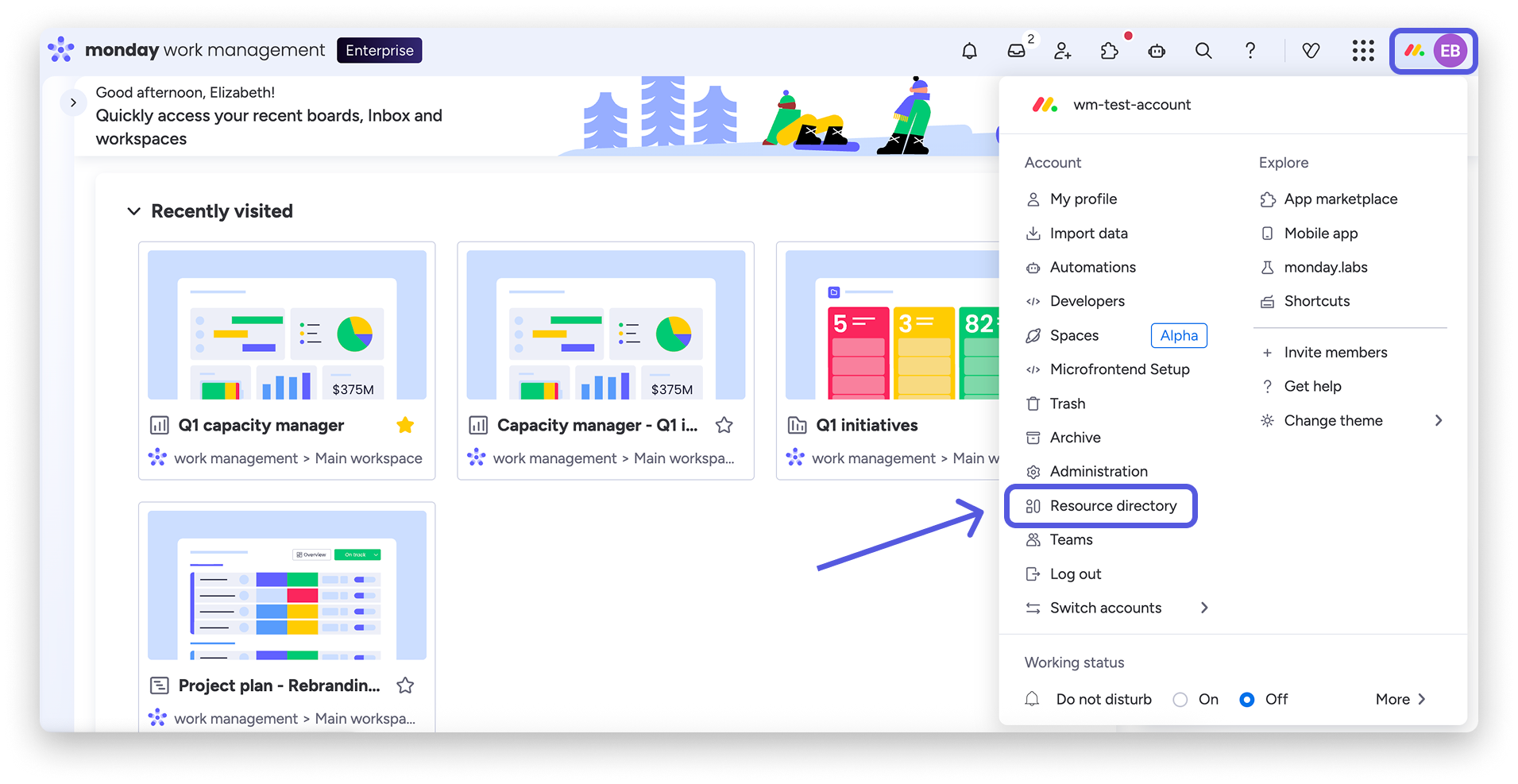Open Resource directory

coord(1101,506)
